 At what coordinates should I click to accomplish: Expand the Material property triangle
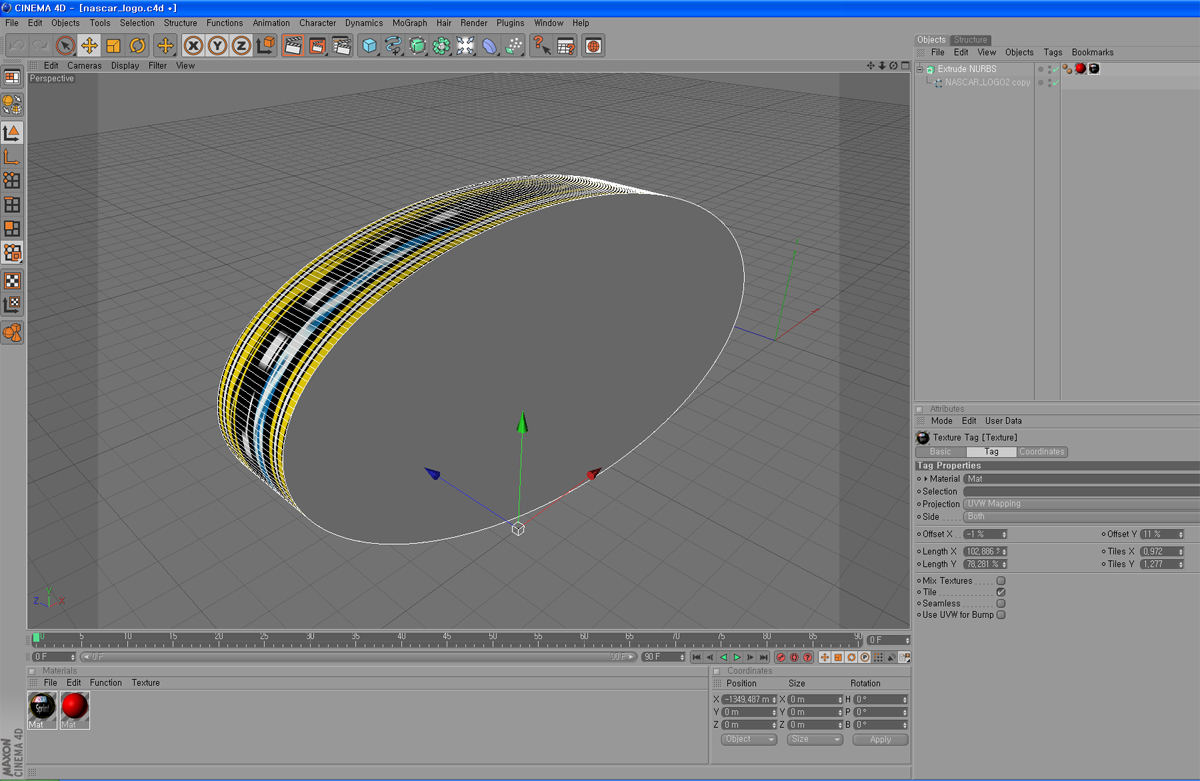pos(926,479)
